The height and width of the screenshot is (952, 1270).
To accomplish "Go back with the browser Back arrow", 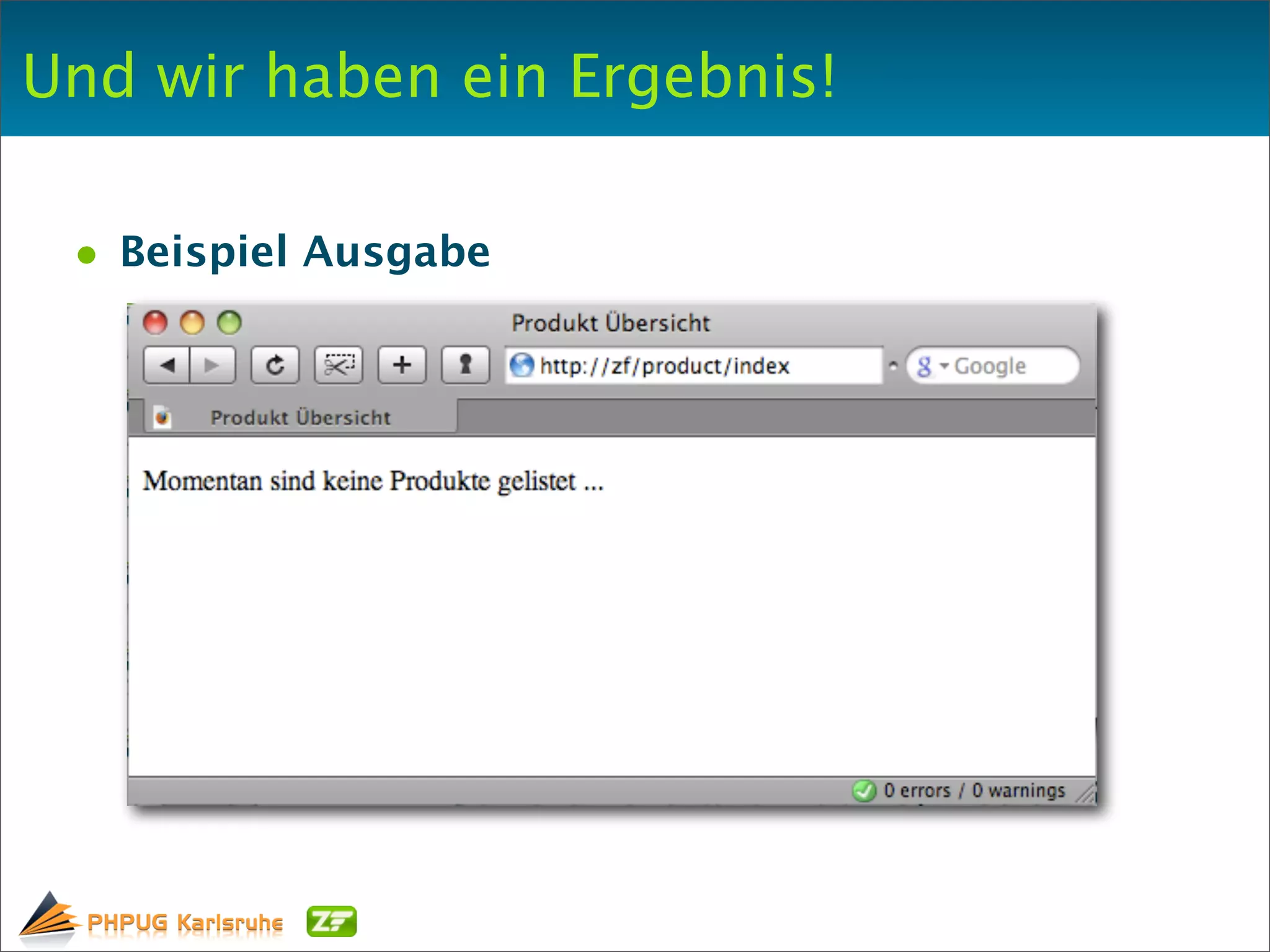I will (166, 365).
